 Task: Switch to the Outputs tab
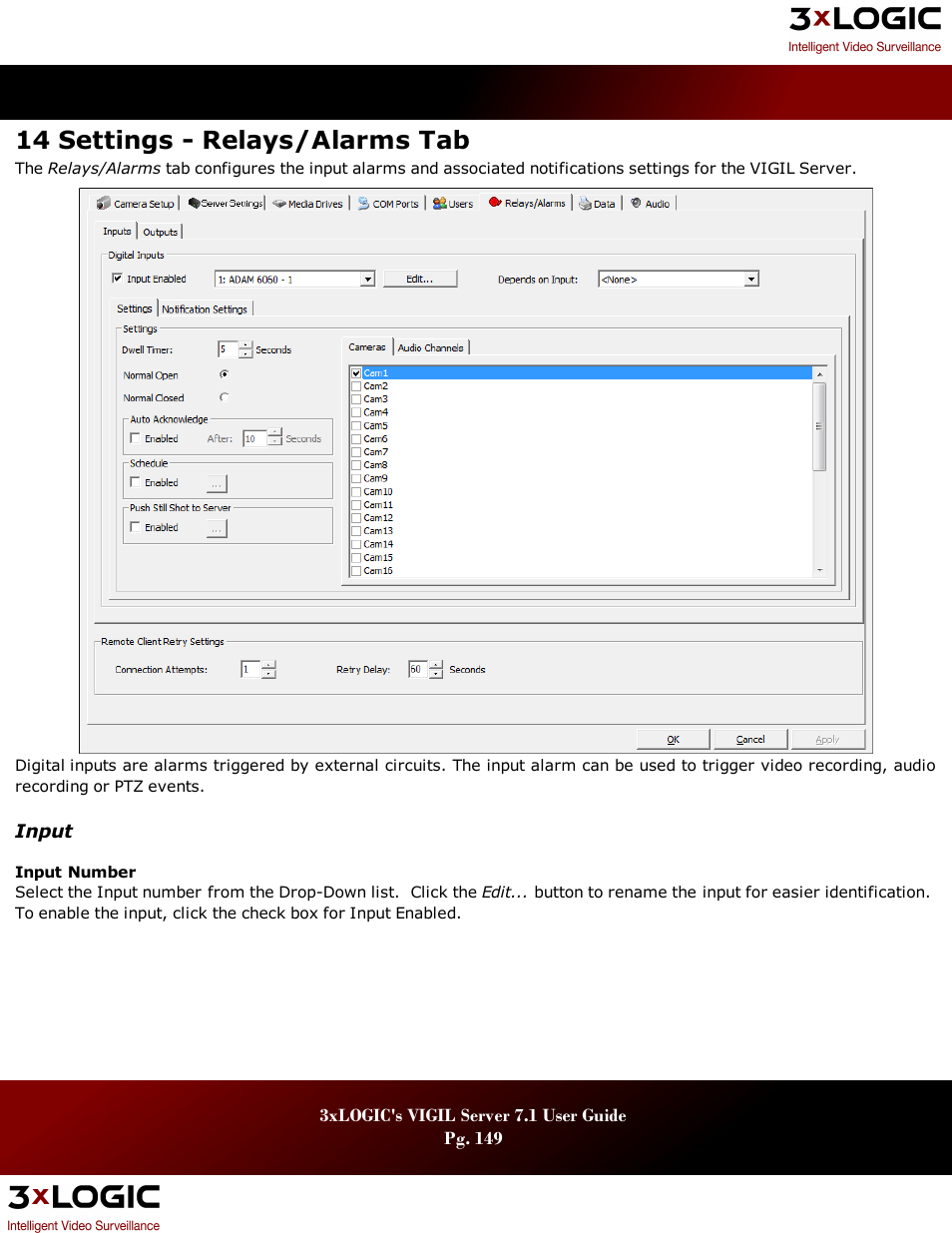(x=161, y=231)
